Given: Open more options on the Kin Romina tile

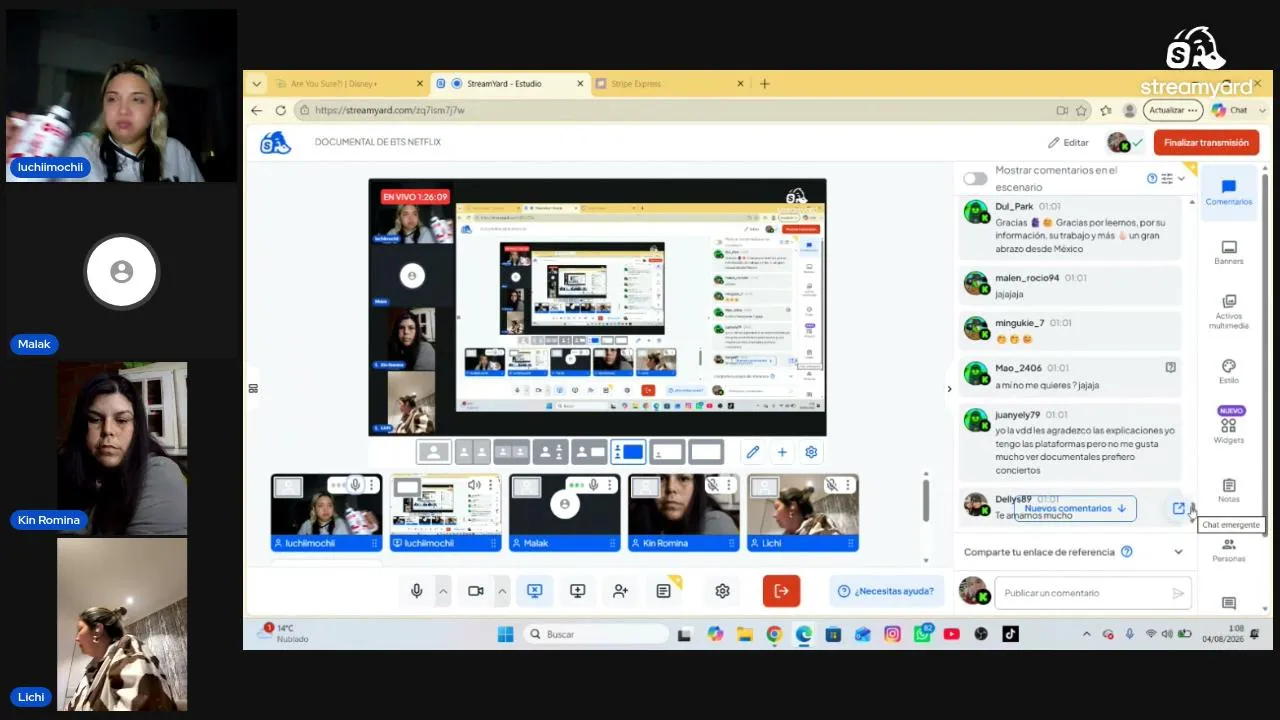Looking at the screenshot, I should pos(729,485).
